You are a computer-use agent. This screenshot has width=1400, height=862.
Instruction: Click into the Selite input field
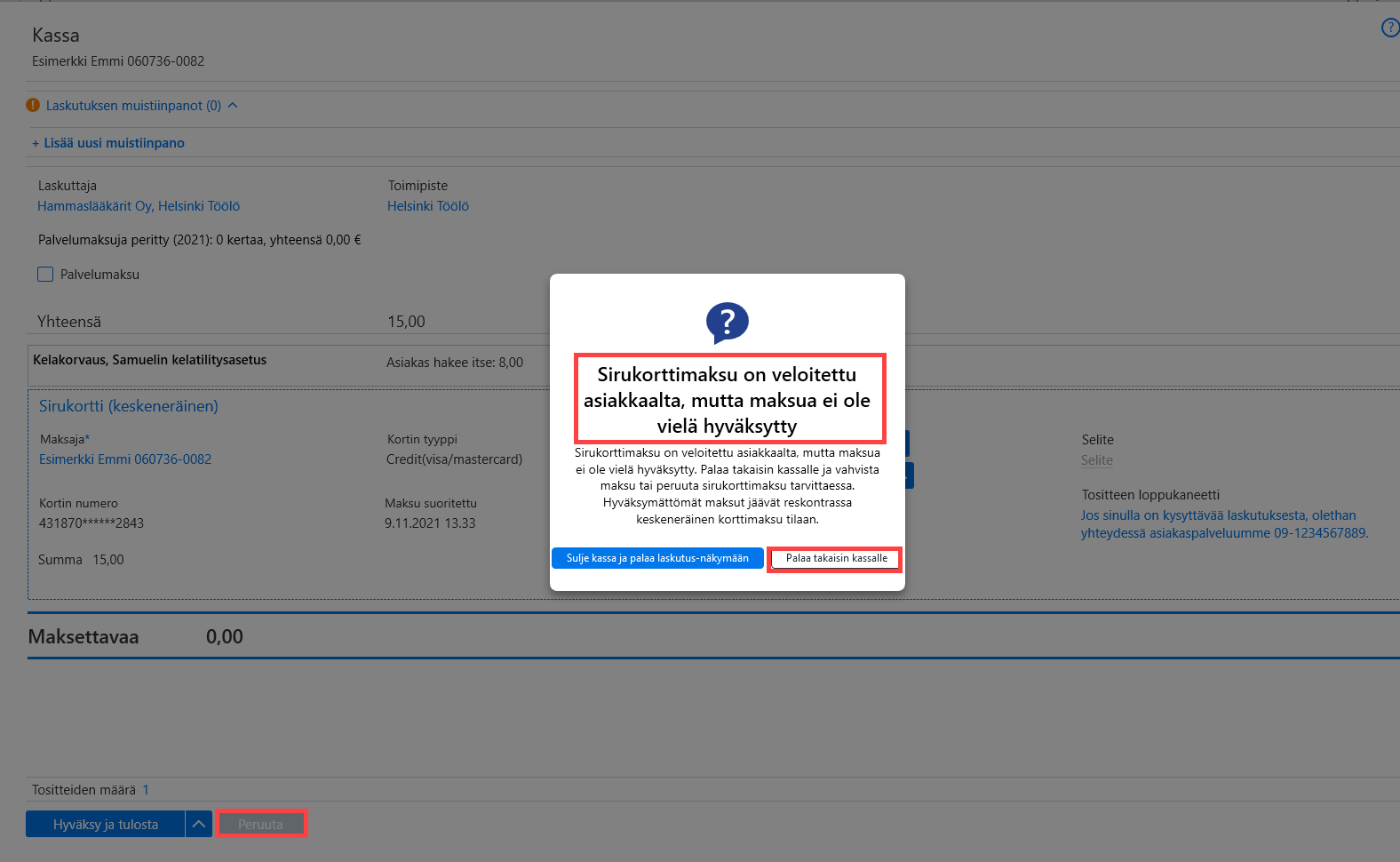tap(1097, 460)
